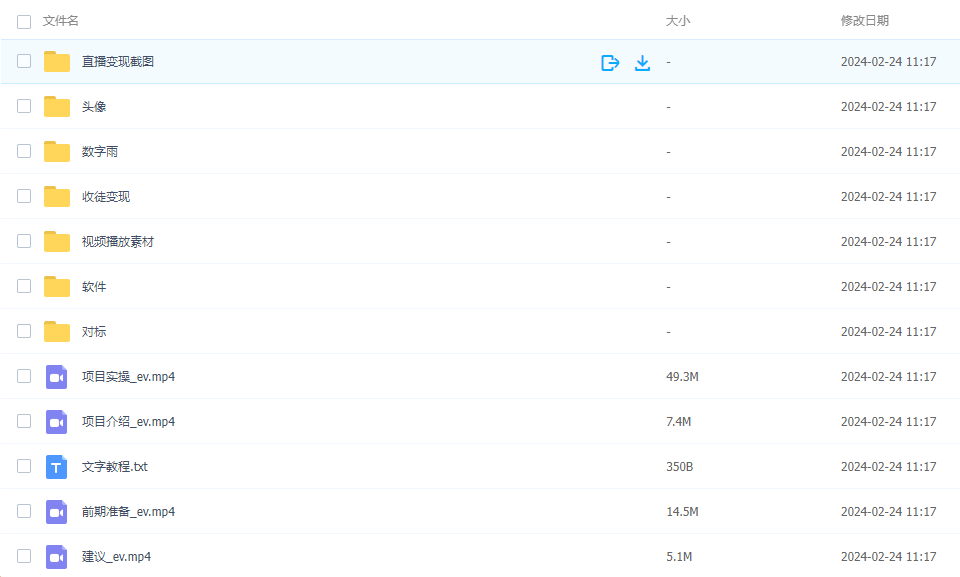The width and height of the screenshot is (960, 577).
Task: Select the checkbox for 项目介绍_ev.mp4
Action: [x=24, y=422]
